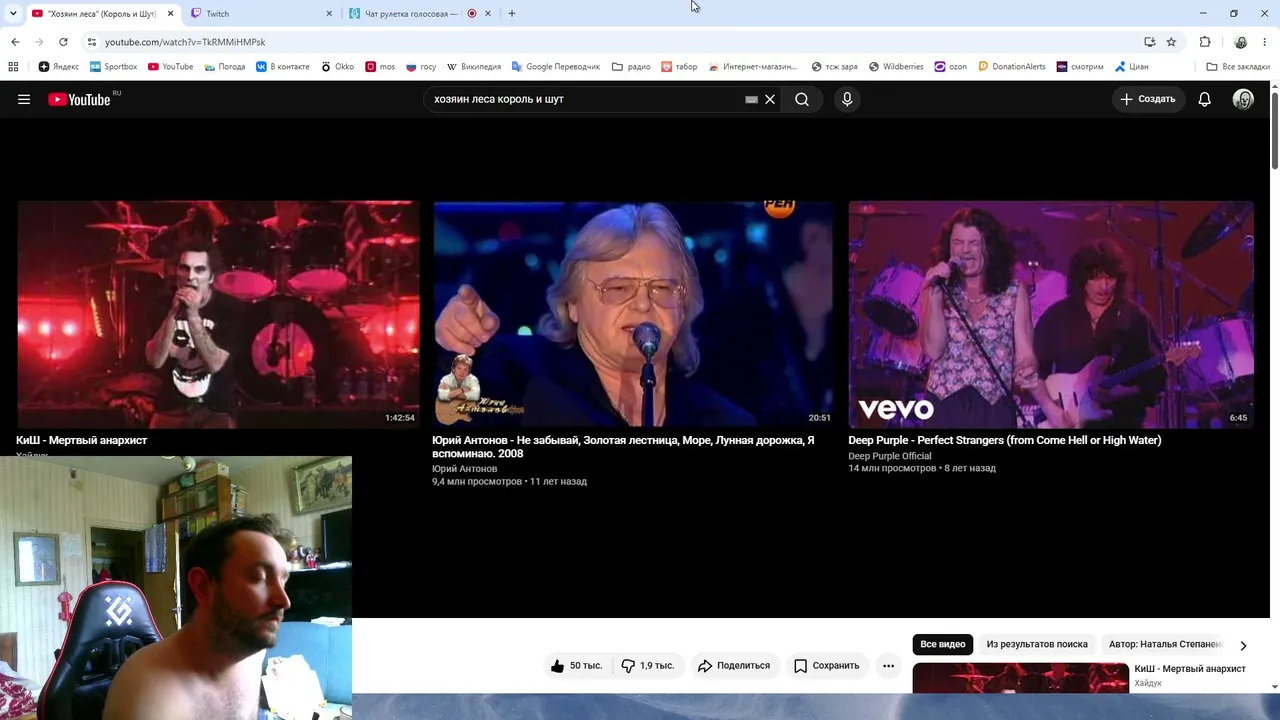This screenshot has height=720, width=1280.
Task: Select the Автор: Наталья Степаненко chip
Action: coord(1165,644)
